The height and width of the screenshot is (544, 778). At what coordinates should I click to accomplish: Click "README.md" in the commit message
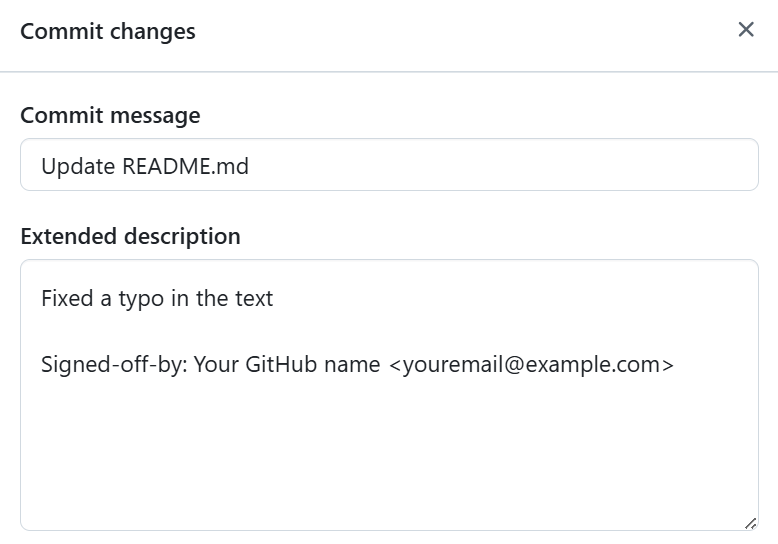pos(186,166)
